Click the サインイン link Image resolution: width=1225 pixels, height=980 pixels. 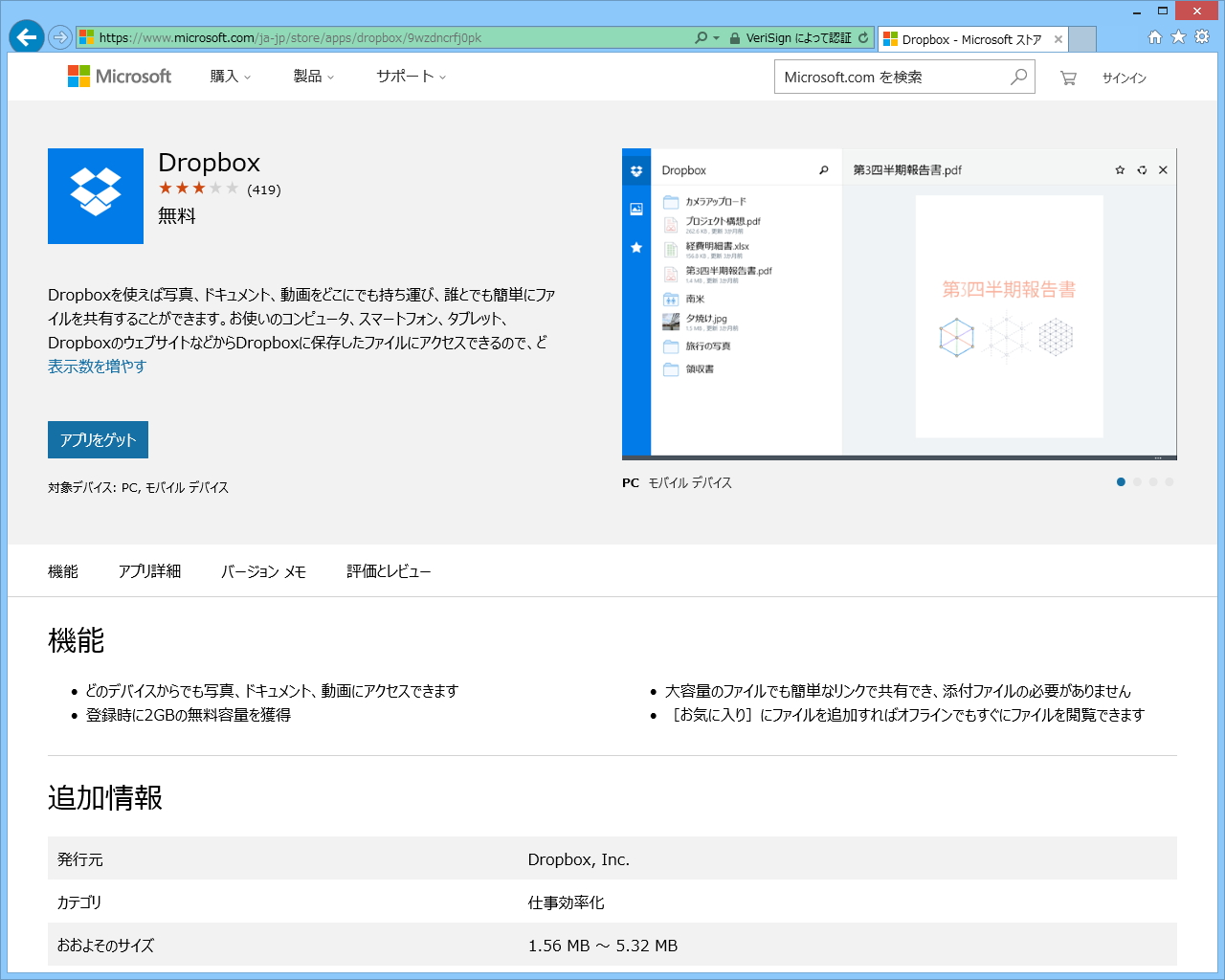click(x=1125, y=78)
